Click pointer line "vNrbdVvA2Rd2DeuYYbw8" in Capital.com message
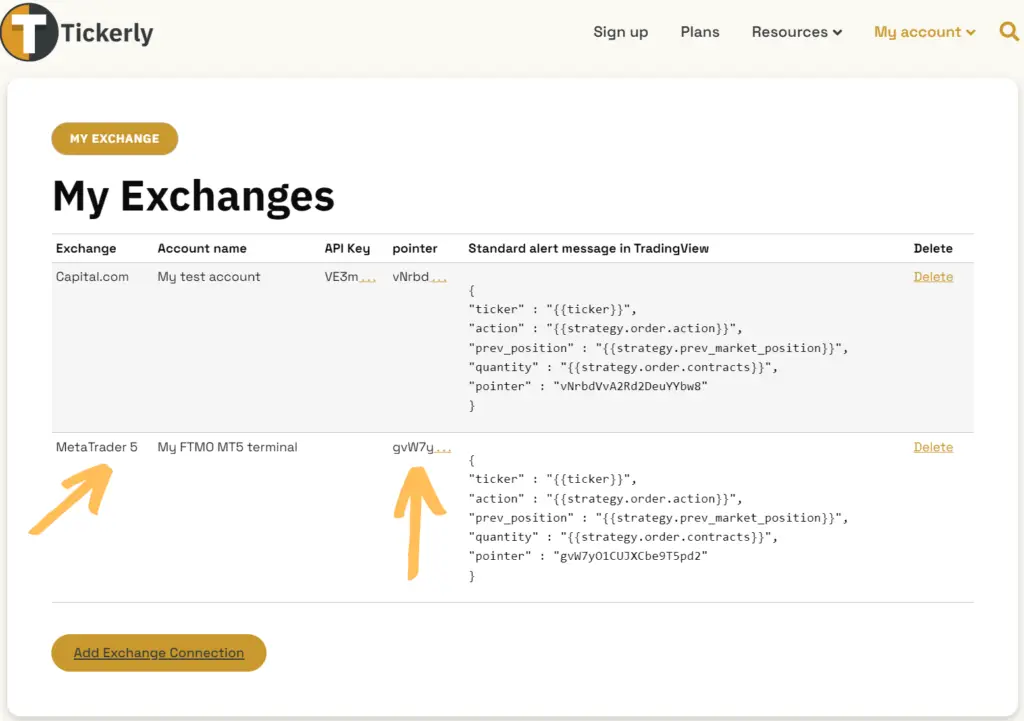The image size is (1024, 721). (588, 386)
